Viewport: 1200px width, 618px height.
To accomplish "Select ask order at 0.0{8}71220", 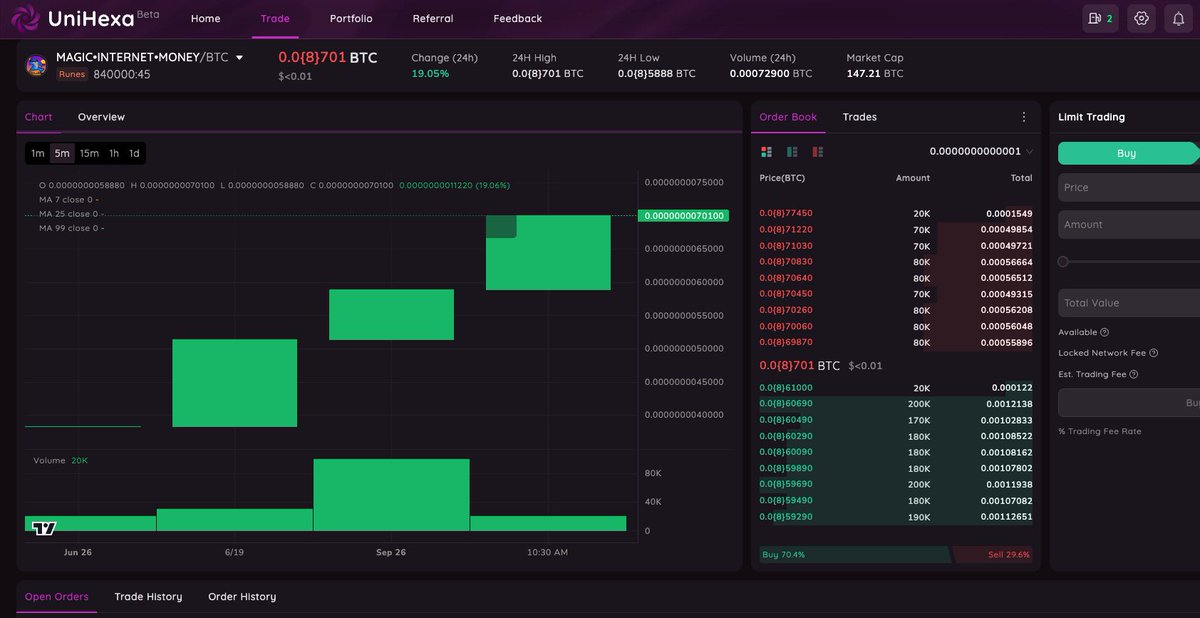I will tap(896, 230).
